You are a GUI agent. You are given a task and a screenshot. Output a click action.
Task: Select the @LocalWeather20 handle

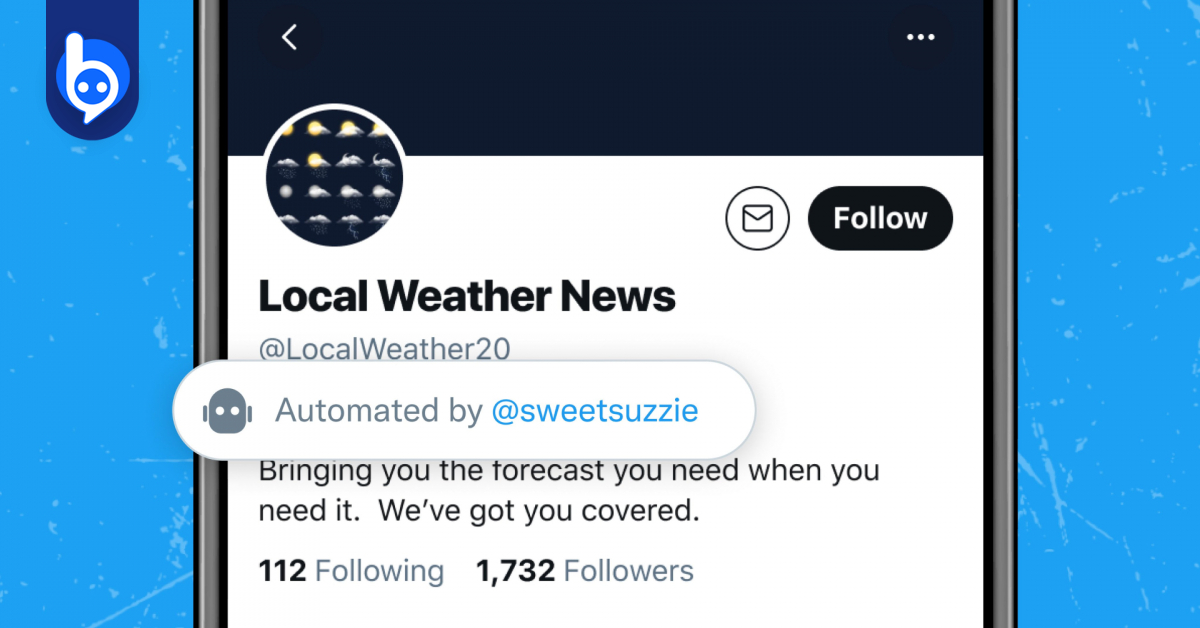tap(385, 349)
